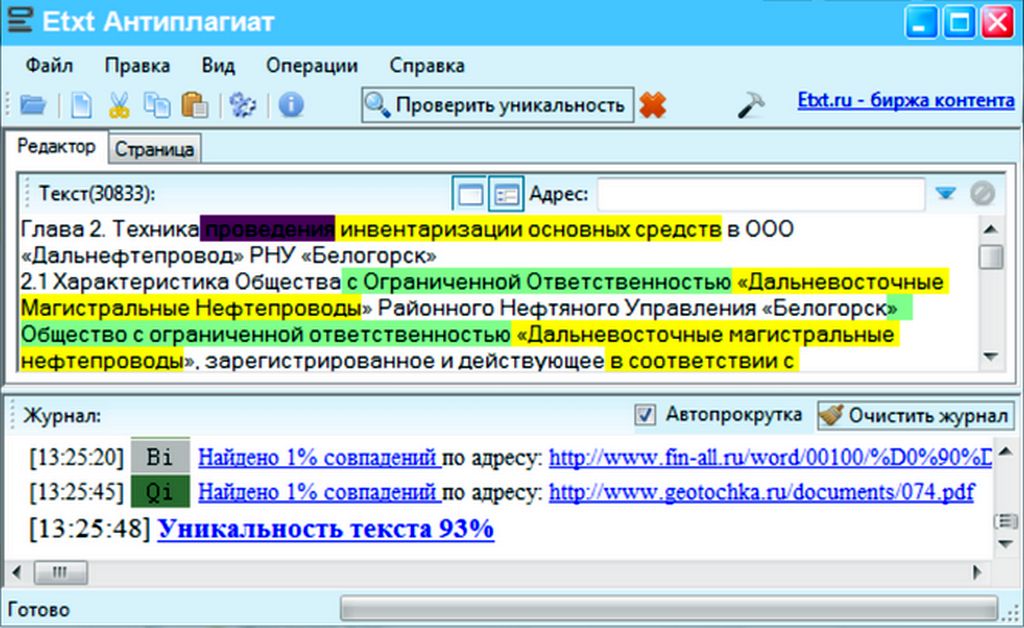
Task: Create a new document with blank page icon
Action: [x=81, y=104]
